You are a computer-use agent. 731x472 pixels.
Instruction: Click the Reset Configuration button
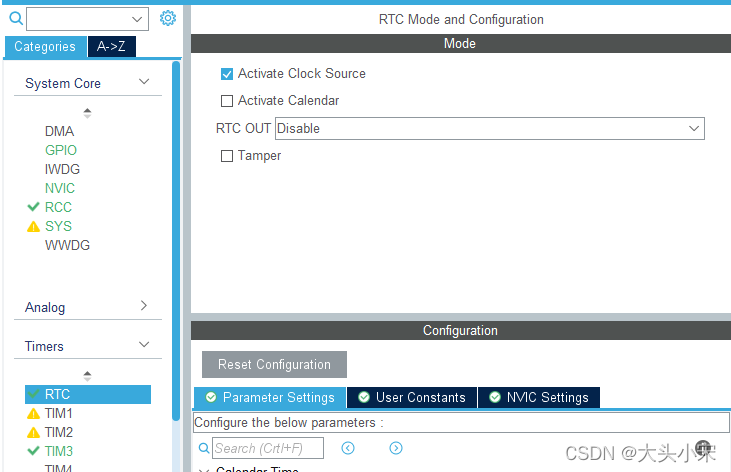(274, 365)
